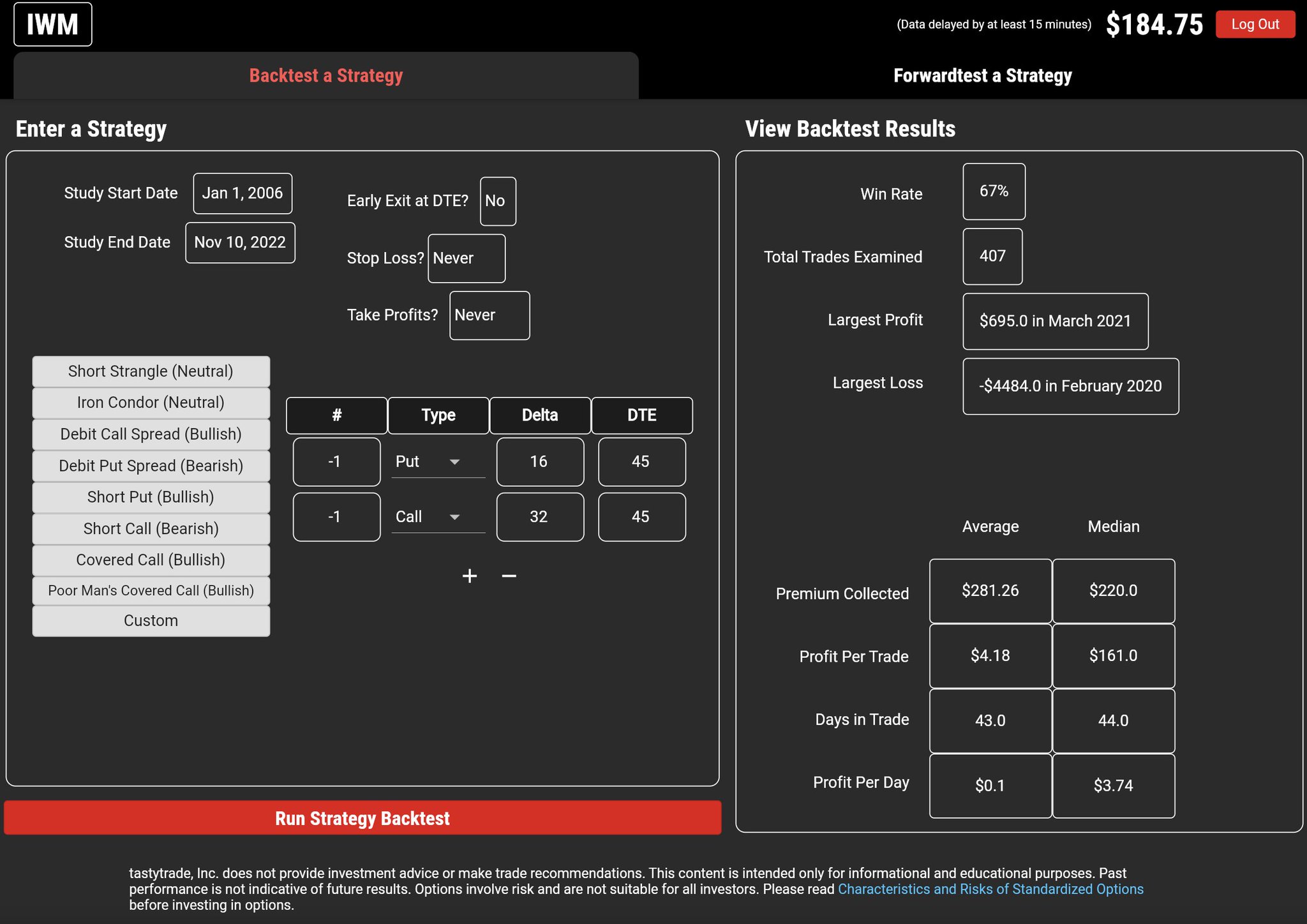Pick the Custom strategy option

151,621
